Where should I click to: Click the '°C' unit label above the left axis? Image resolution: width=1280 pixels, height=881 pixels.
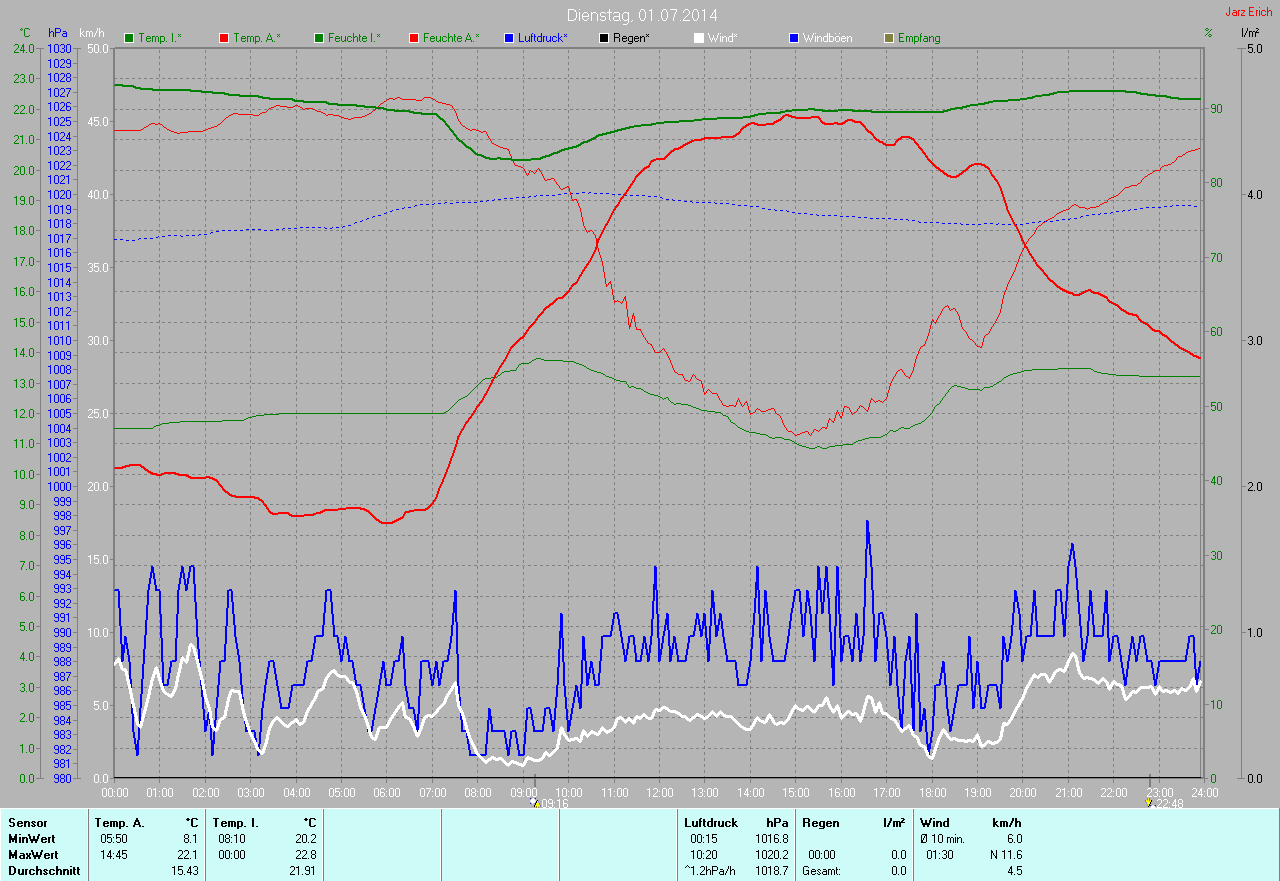[x=25, y=33]
